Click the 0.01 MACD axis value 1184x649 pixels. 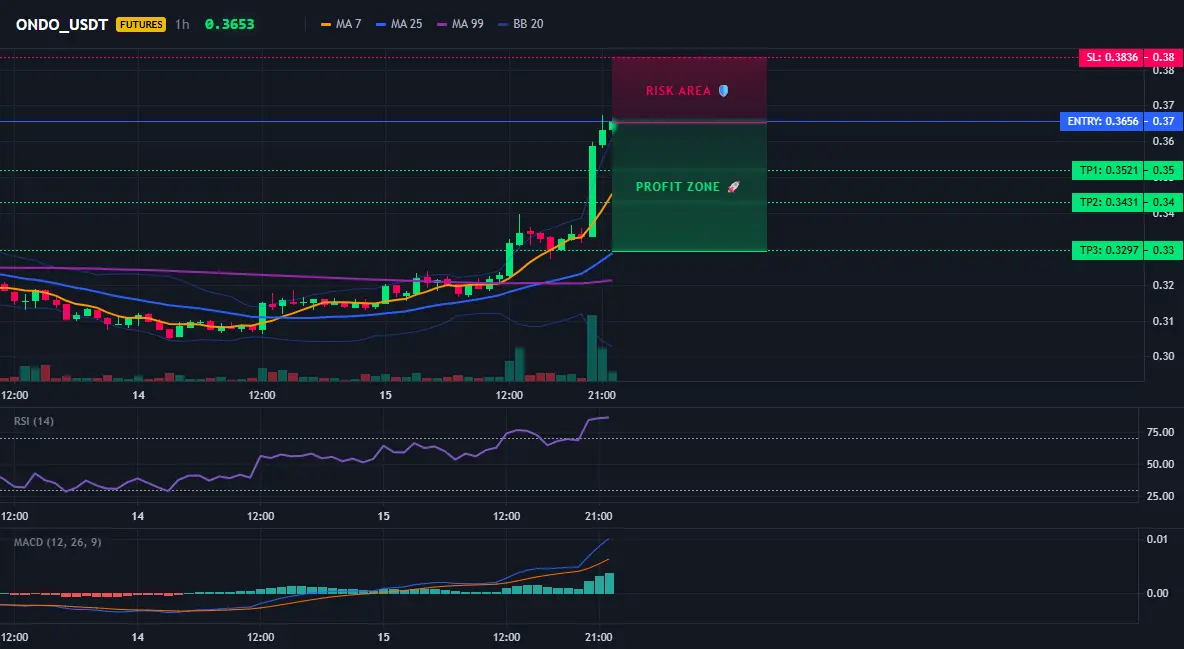point(1158,539)
